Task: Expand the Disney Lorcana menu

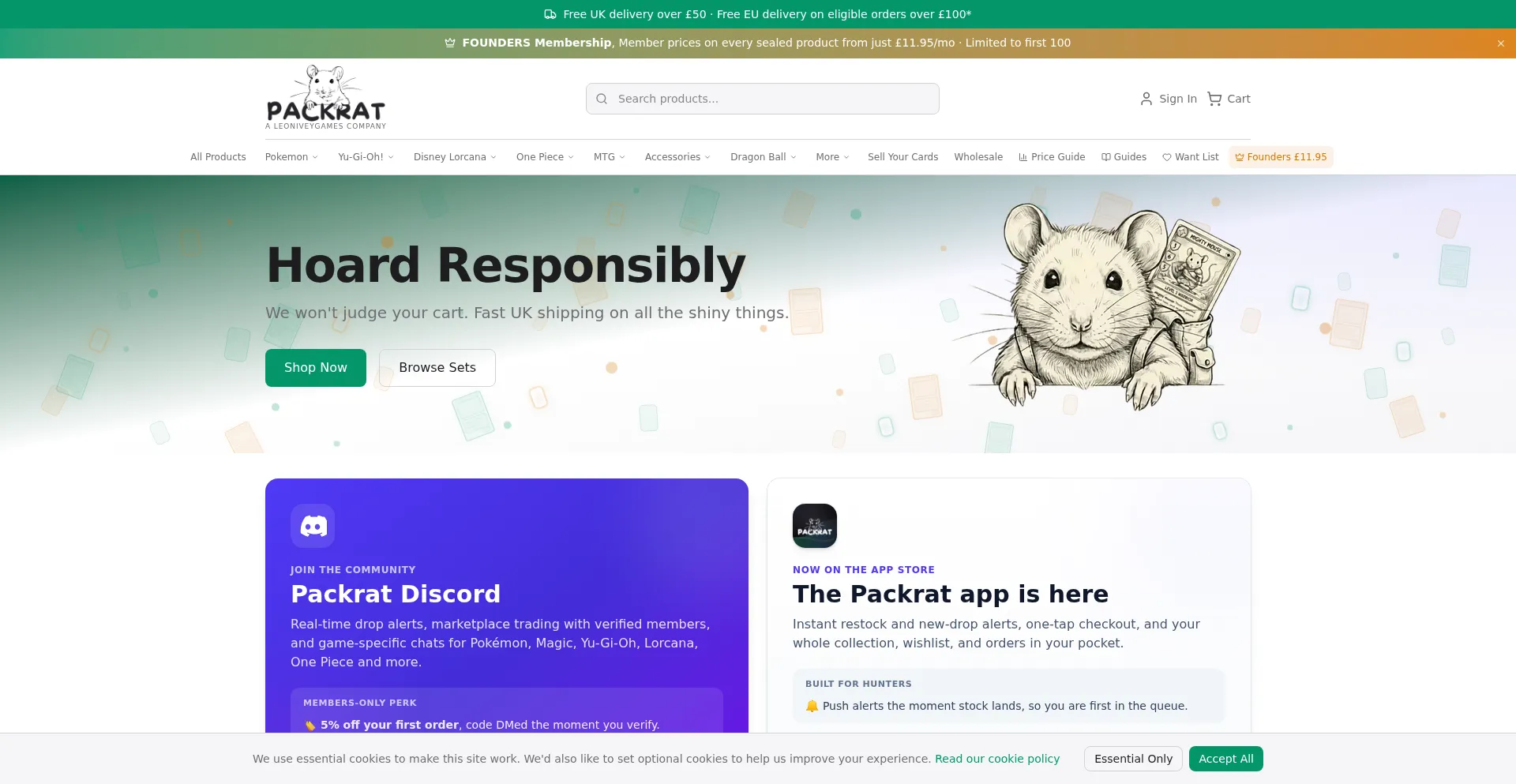Action: (455, 157)
